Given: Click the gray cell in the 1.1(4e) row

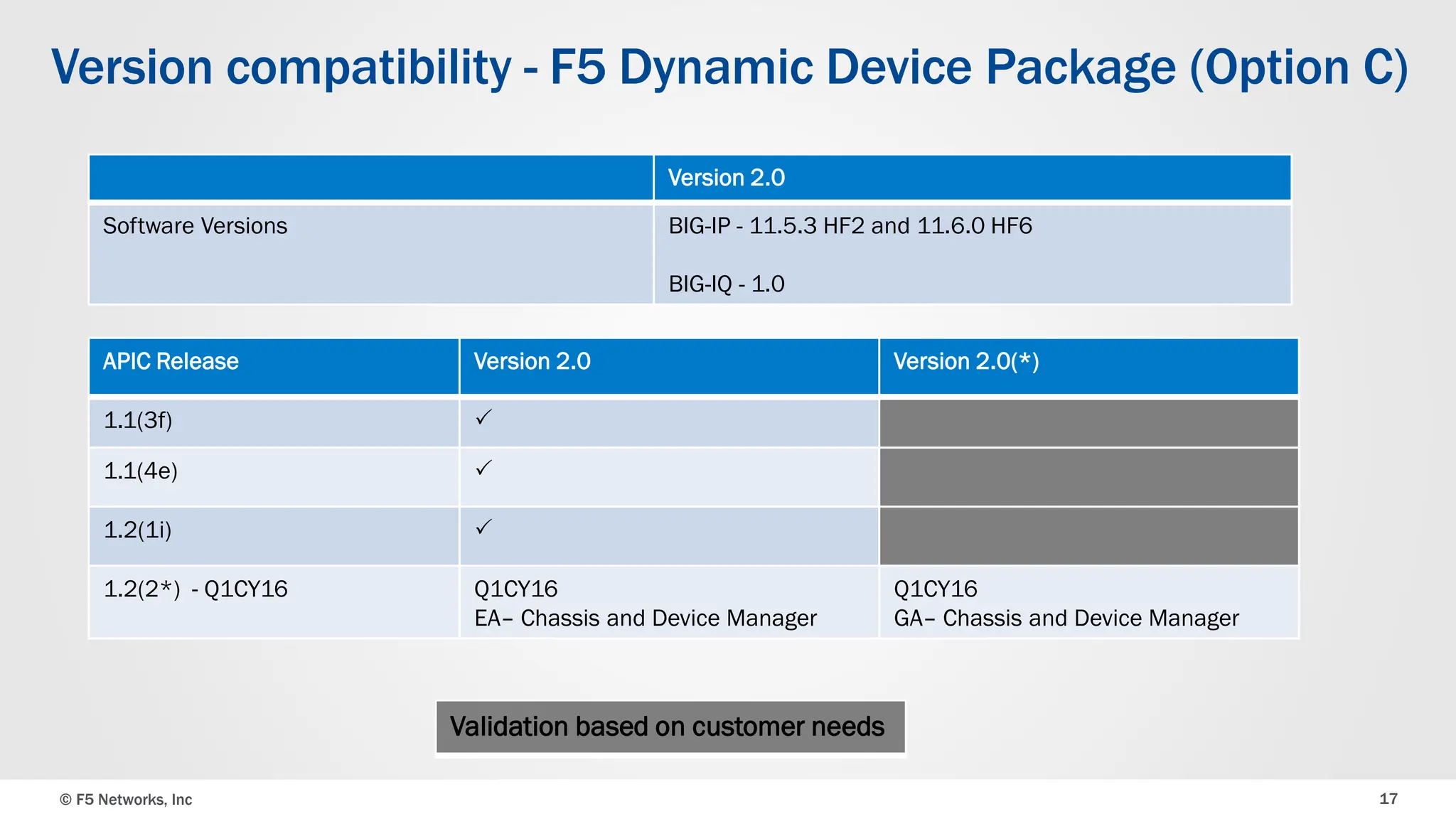Looking at the screenshot, I should 1088,477.
